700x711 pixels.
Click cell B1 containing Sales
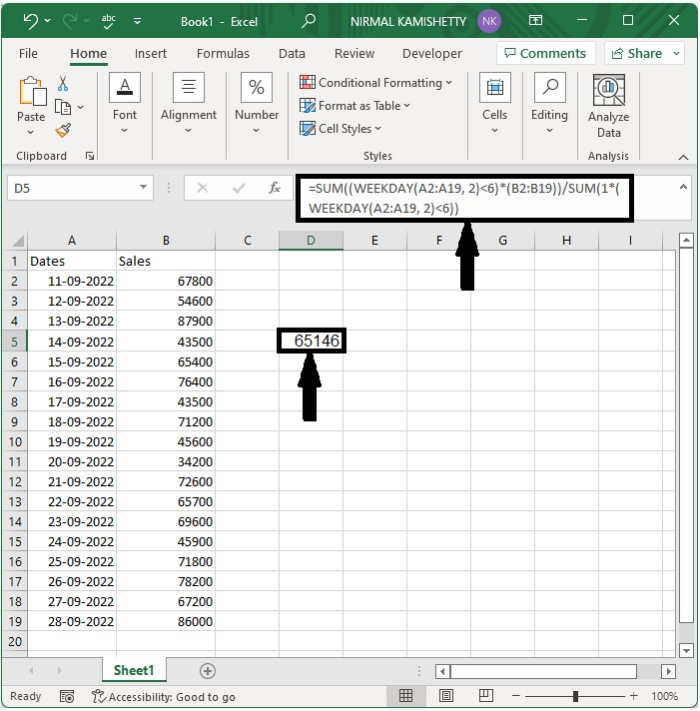[166, 261]
